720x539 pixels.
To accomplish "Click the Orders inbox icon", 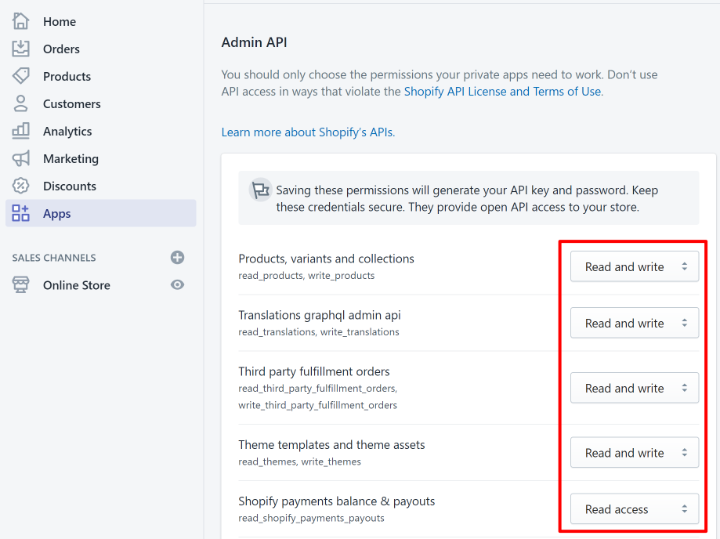I will [x=20, y=48].
